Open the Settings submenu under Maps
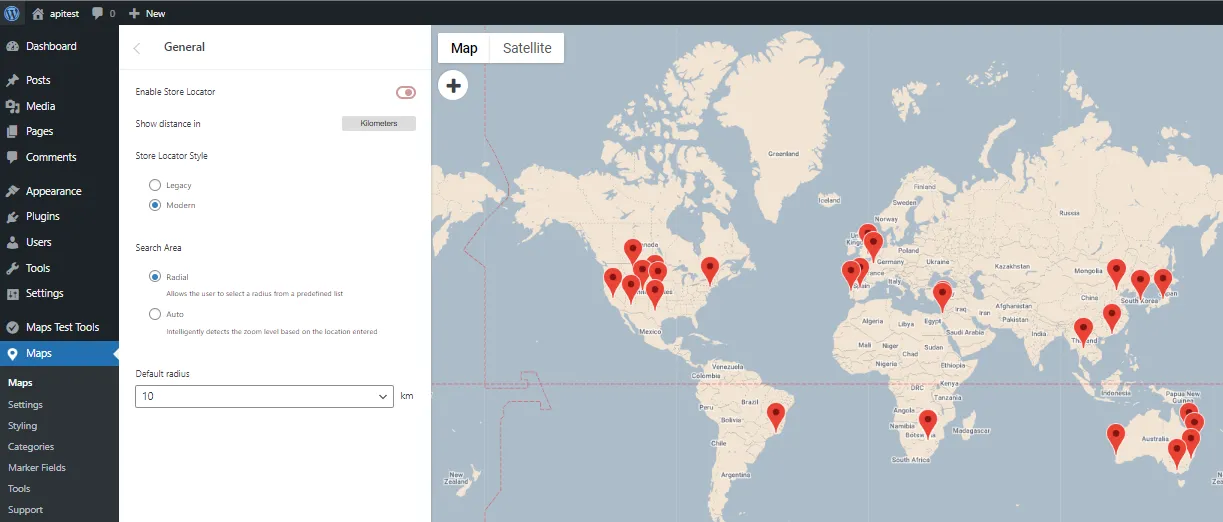Image resolution: width=1223 pixels, height=522 pixels. (x=25, y=405)
